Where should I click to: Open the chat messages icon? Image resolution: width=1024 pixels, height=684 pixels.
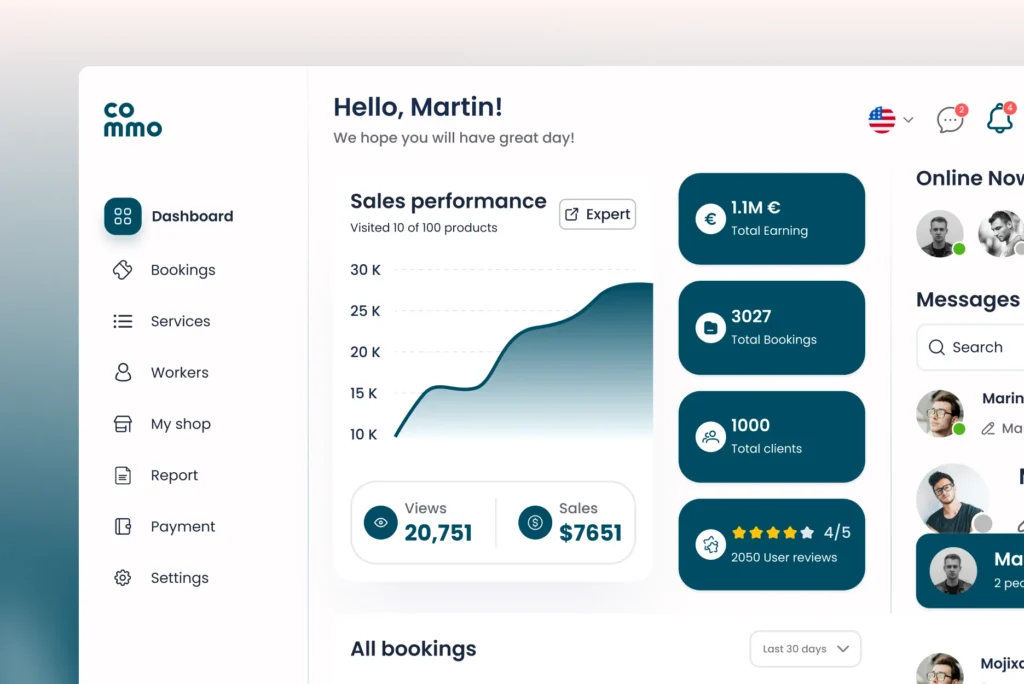(x=950, y=120)
